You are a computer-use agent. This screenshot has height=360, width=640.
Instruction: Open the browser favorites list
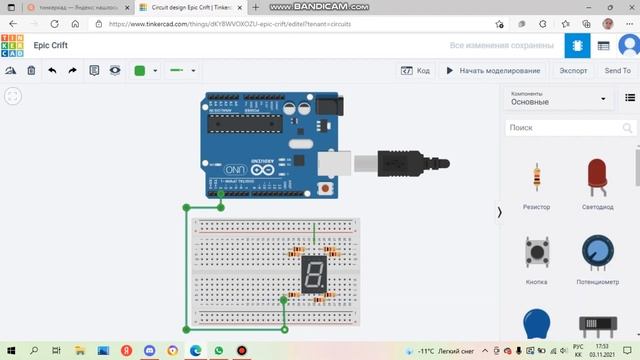(565, 24)
